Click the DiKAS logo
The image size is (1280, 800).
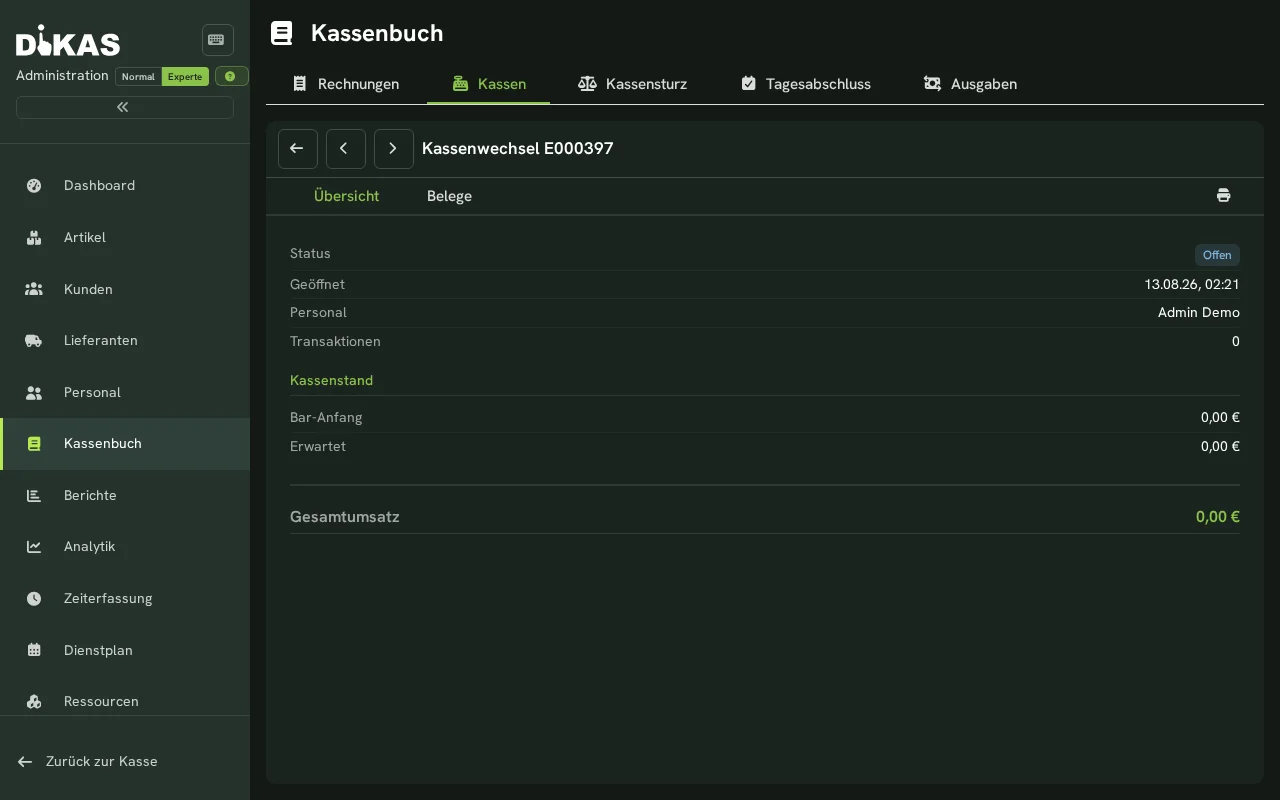point(68,41)
